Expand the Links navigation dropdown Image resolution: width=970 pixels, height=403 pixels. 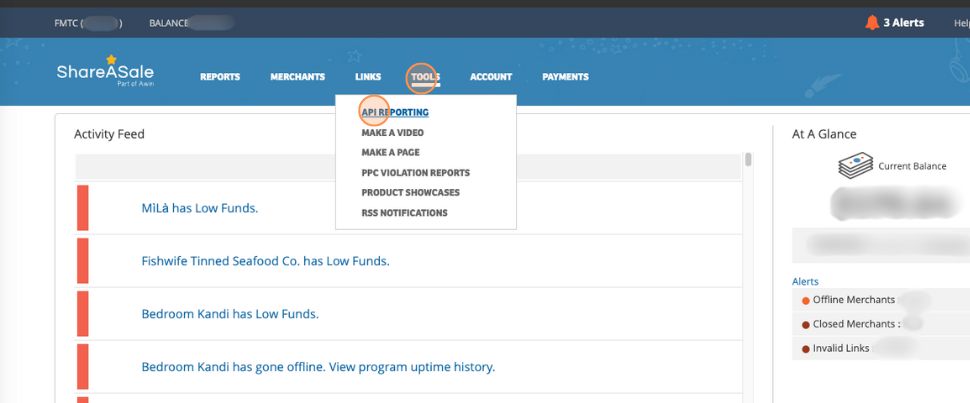point(367,77)
